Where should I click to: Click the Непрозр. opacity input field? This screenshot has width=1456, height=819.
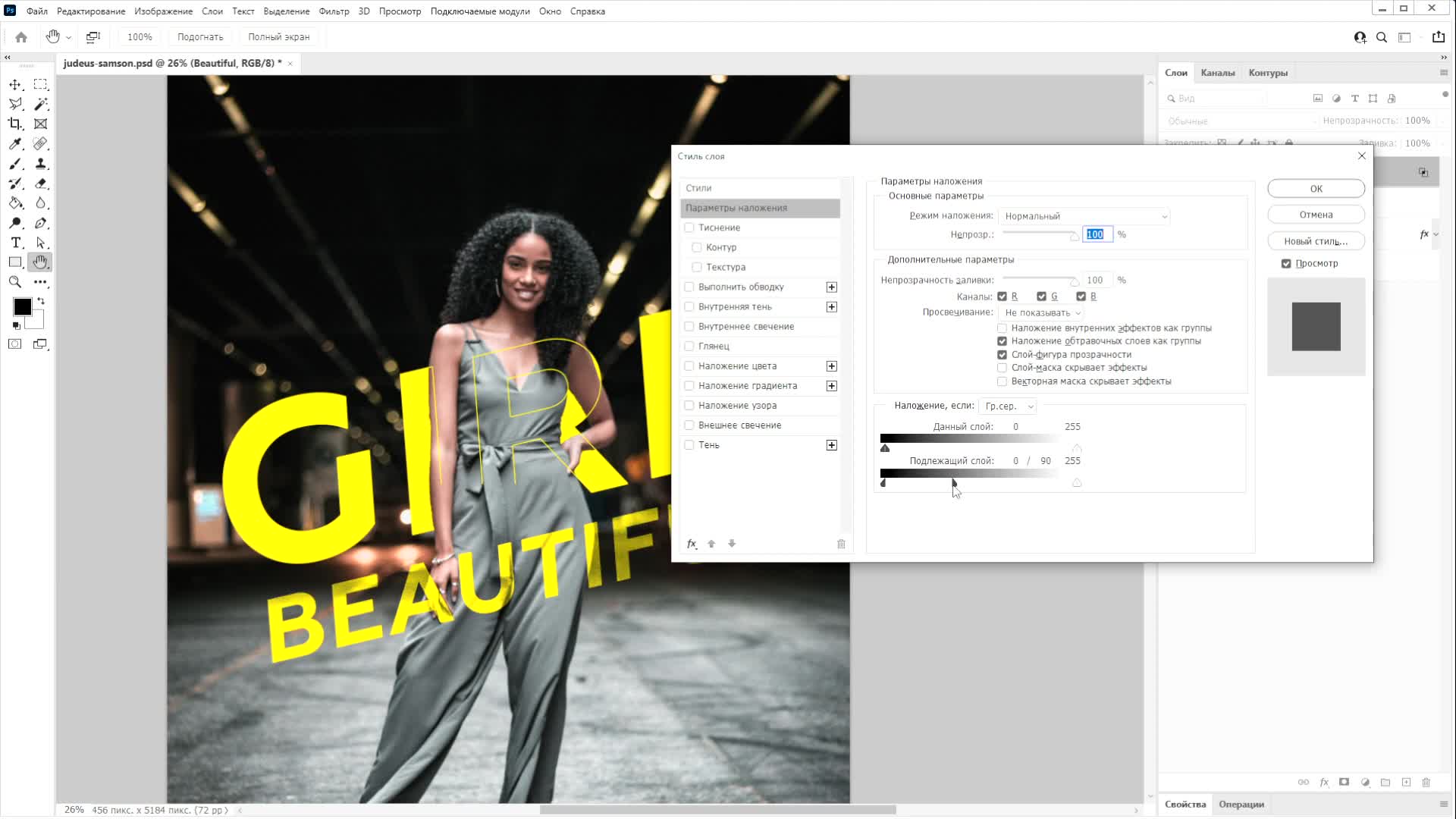(x=1097, y=234)
